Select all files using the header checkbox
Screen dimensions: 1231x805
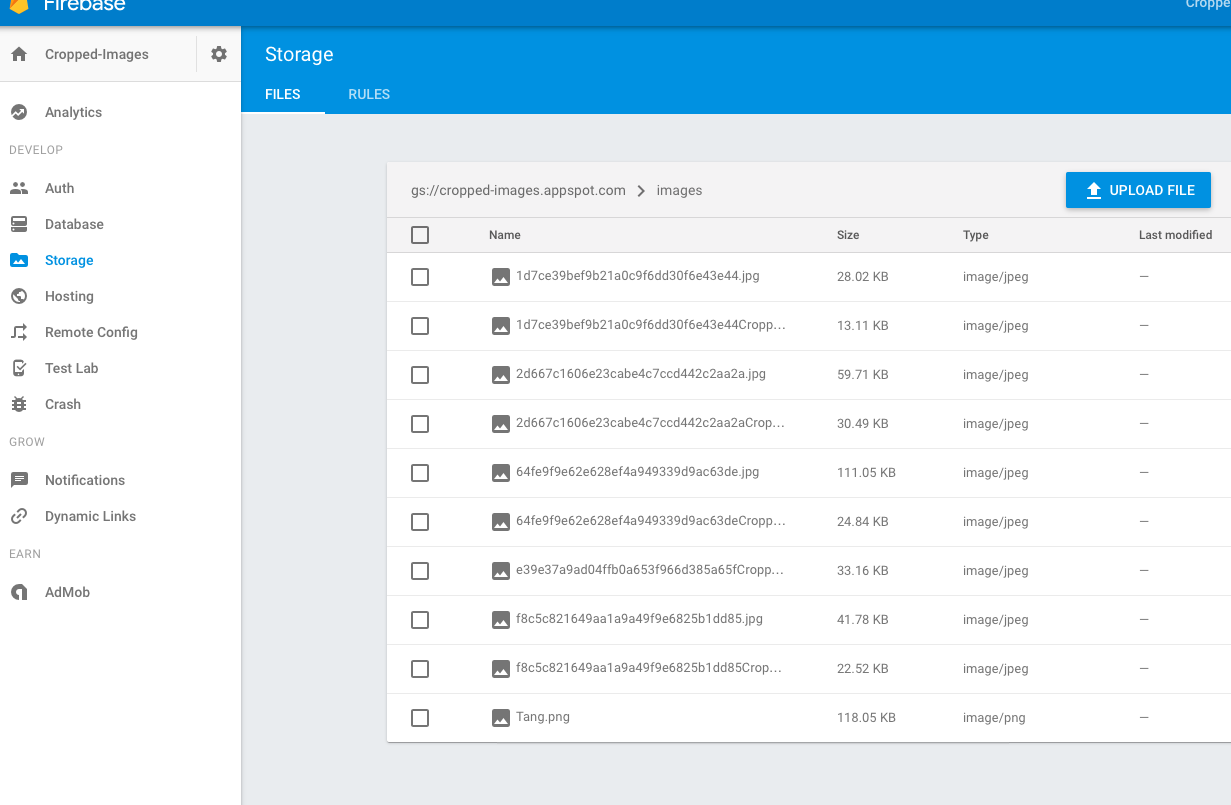click(419, 235)
